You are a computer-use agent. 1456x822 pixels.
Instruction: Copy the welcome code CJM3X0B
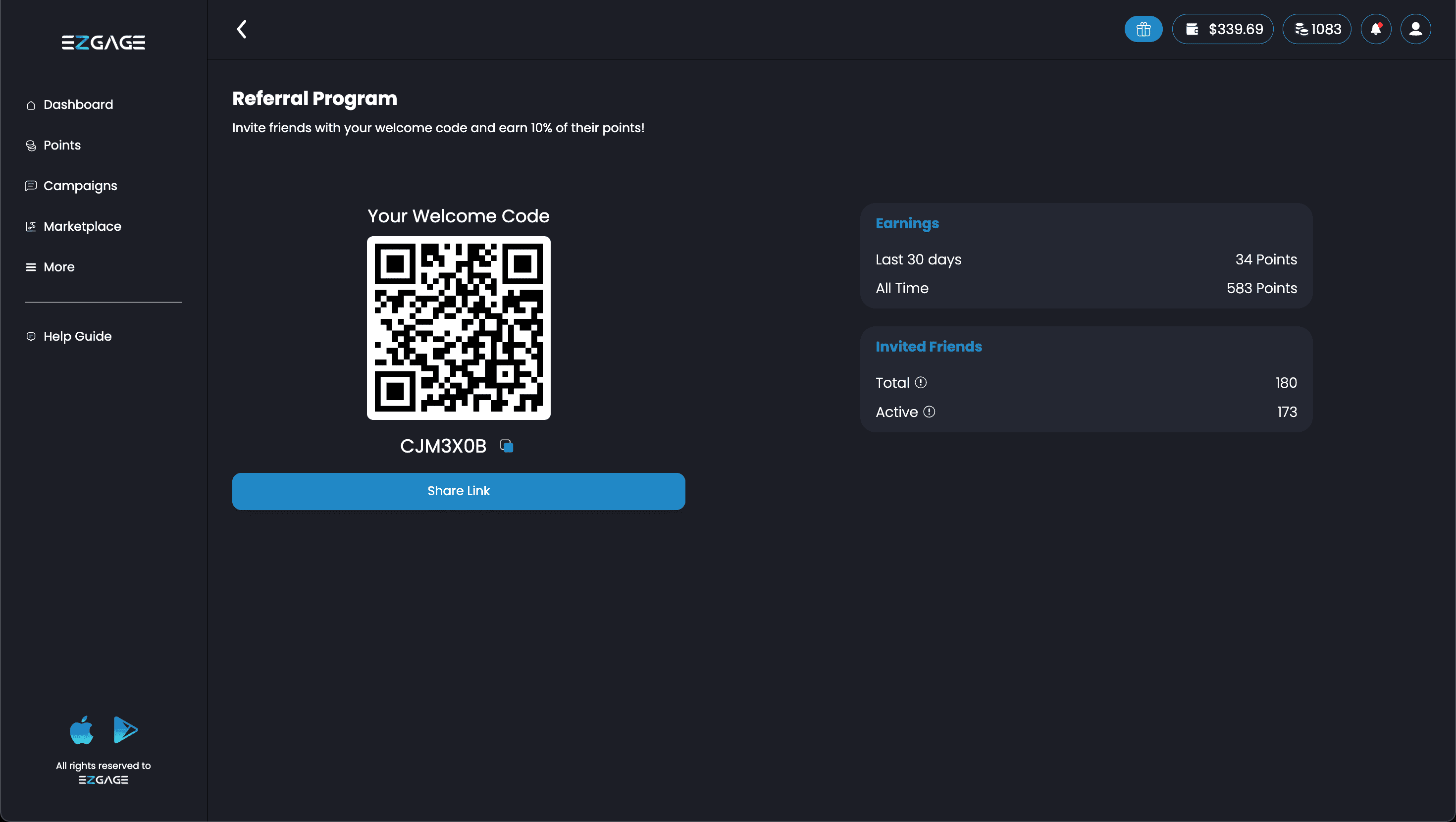click(507, 446)
